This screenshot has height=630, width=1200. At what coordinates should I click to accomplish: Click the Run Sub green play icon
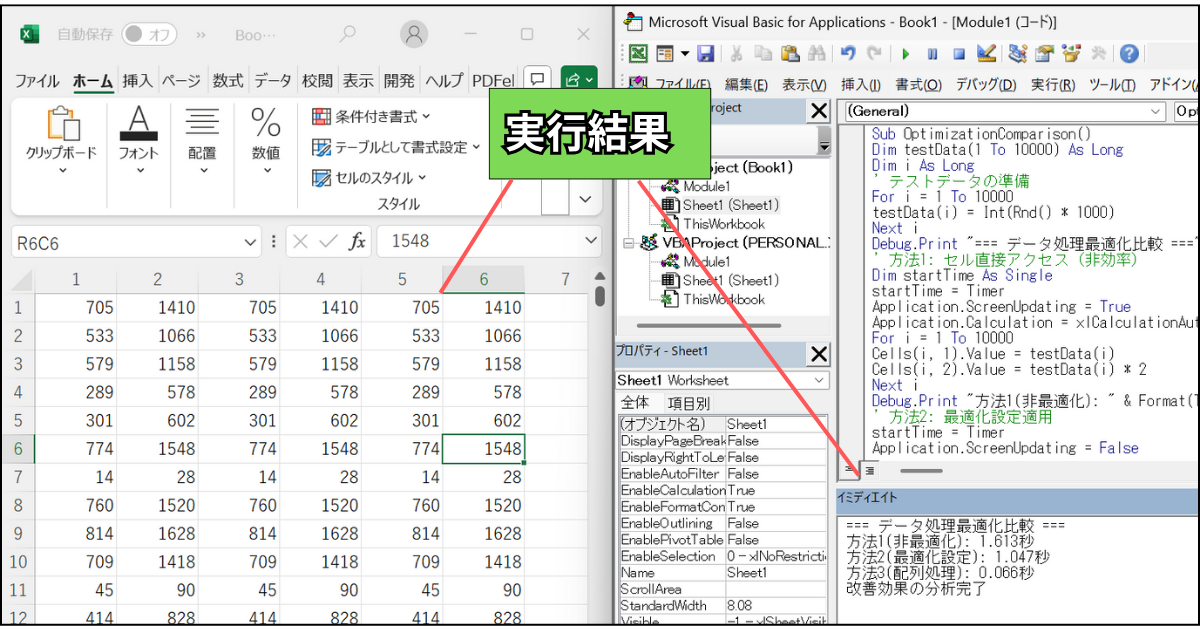pos(906,54)
